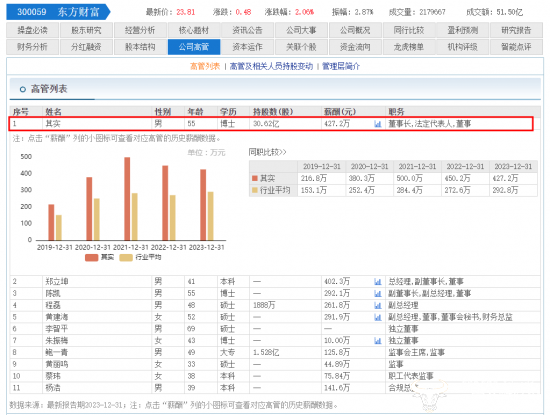Viewport: 550px width, 415px height.
Task: Click shareholding value 1.528亿 for 鲍一青
Action: coord(266,353)
